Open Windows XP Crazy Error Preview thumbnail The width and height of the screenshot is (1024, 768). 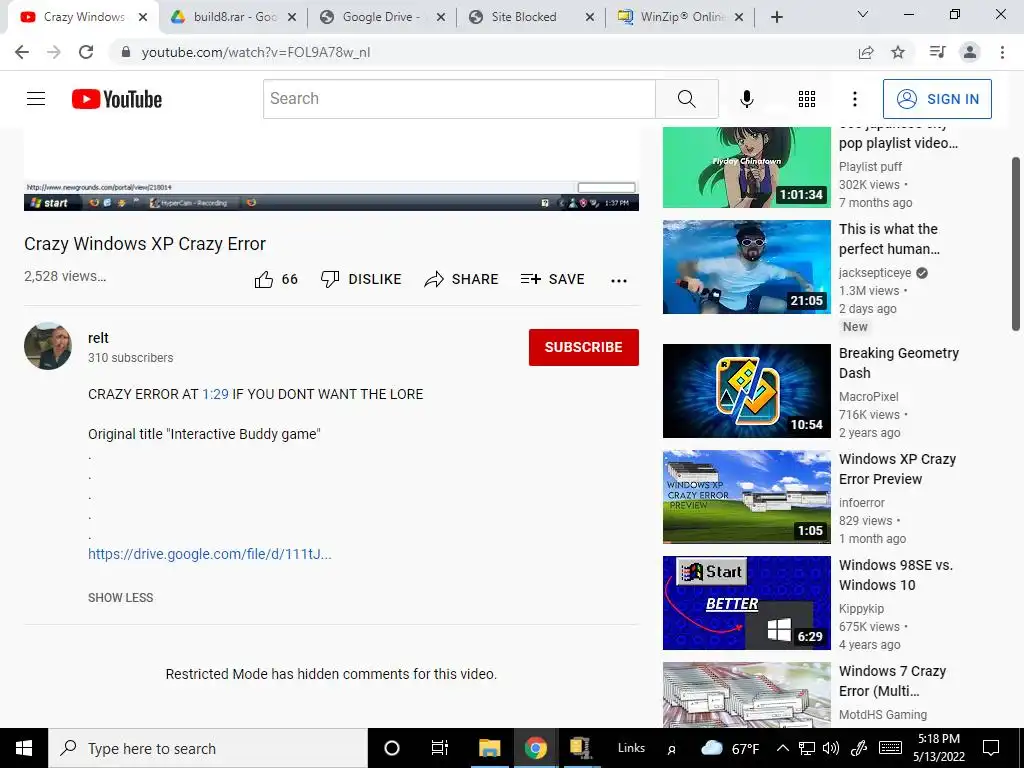(746, 496)
